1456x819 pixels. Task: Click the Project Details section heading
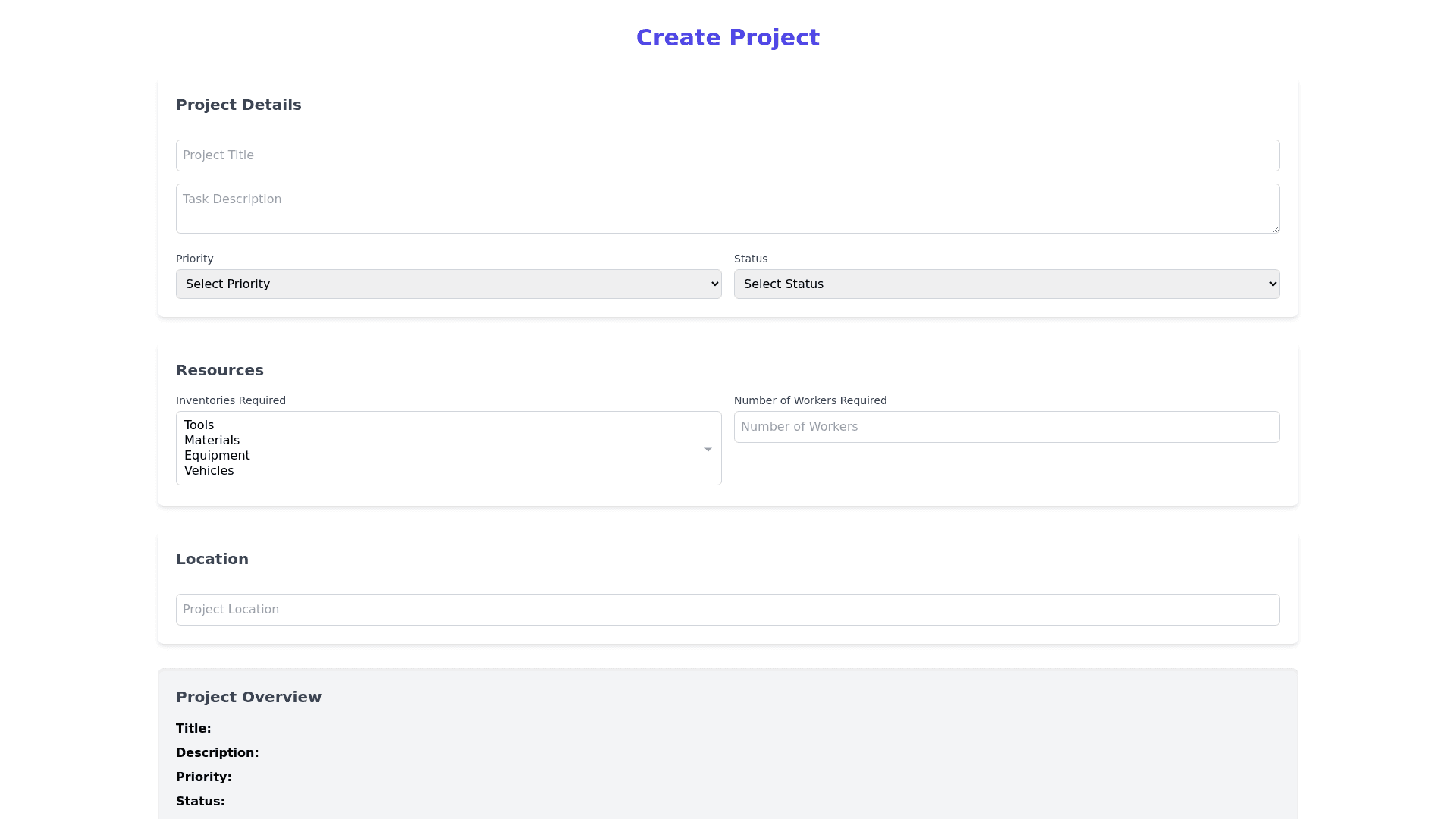[x=238, y=105]
